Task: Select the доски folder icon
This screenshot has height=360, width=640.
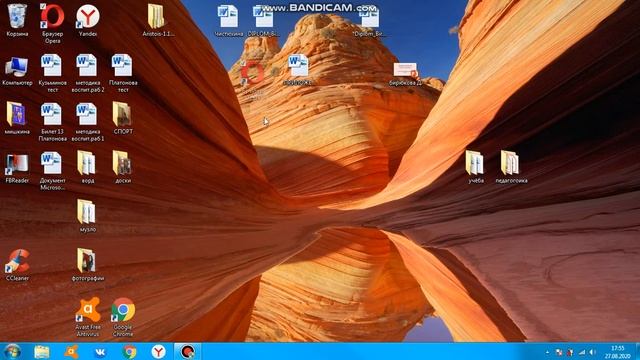Action: click(122, 167)
